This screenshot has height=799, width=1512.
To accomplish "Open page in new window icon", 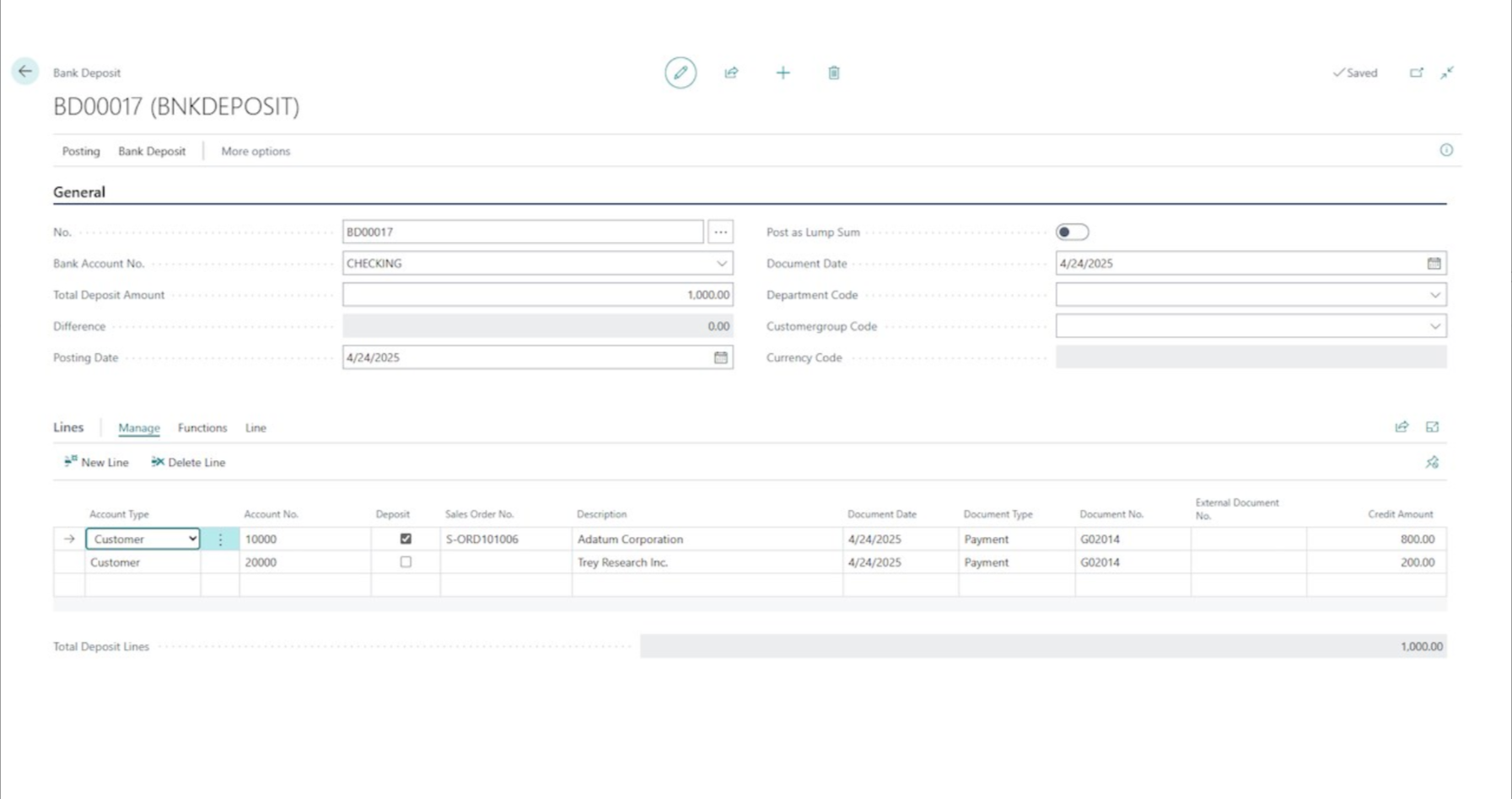I will [1416, 72].
